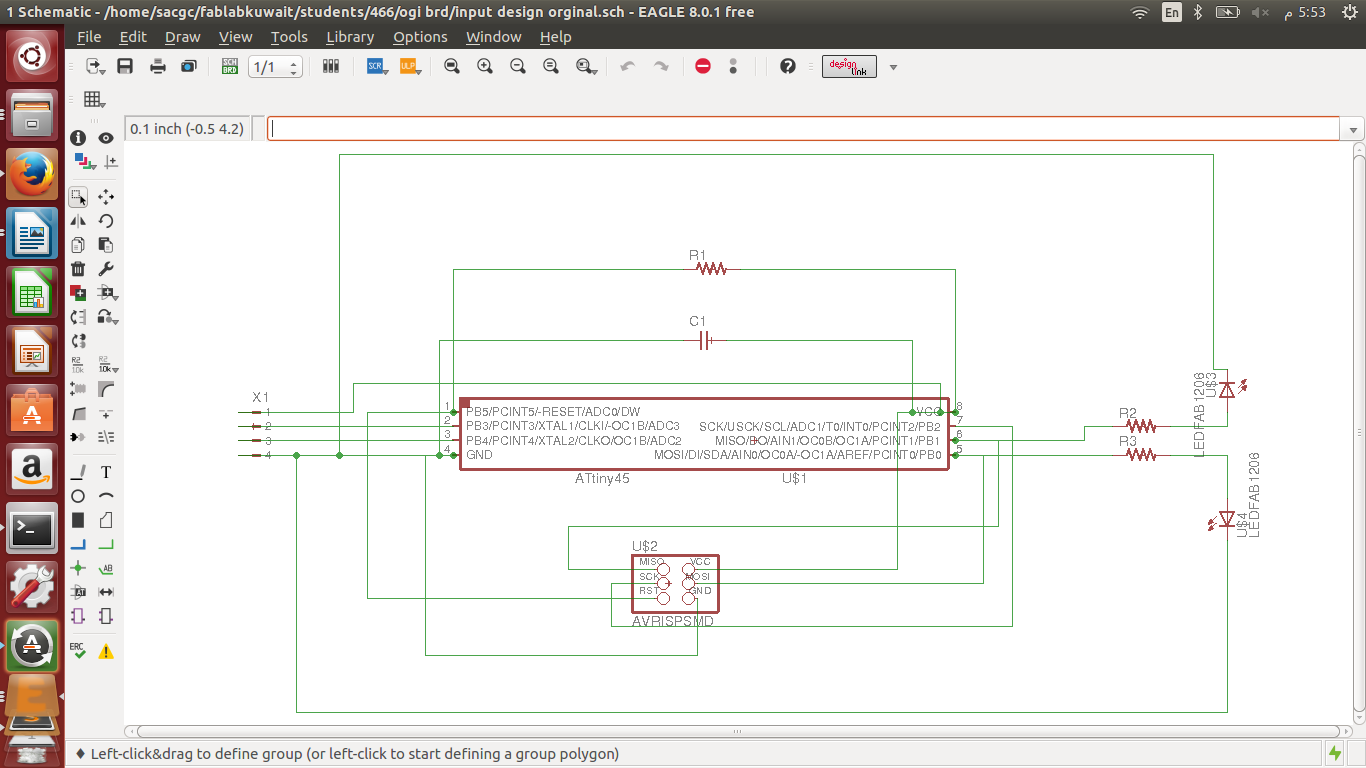
Task: Select the Junction tool
Action: 78,568
